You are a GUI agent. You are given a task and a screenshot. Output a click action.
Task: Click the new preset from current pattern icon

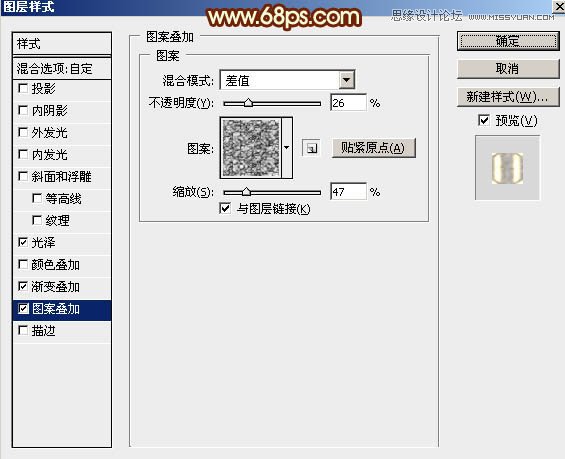pyautogui.click(x=311, y=148)
